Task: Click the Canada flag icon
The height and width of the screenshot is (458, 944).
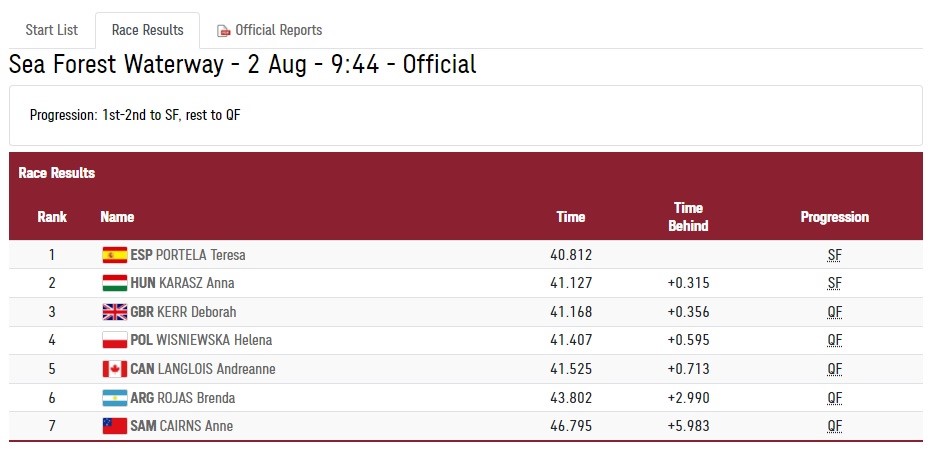Action: click(x=114, y=369)
